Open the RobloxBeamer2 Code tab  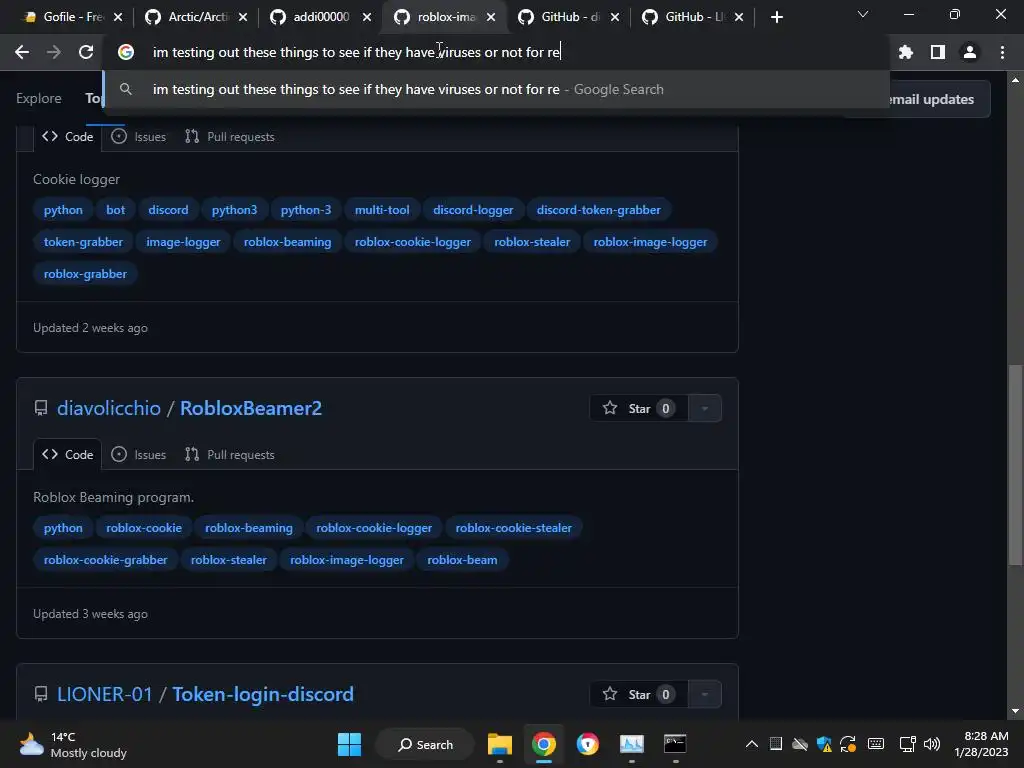pyautogui.click(x=67, y=455)
